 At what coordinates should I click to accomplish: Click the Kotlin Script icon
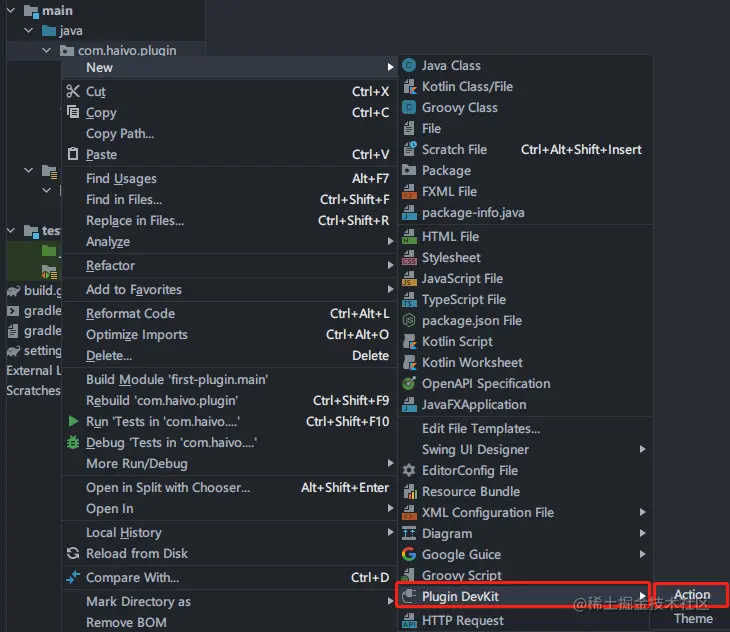coord(409,341)
